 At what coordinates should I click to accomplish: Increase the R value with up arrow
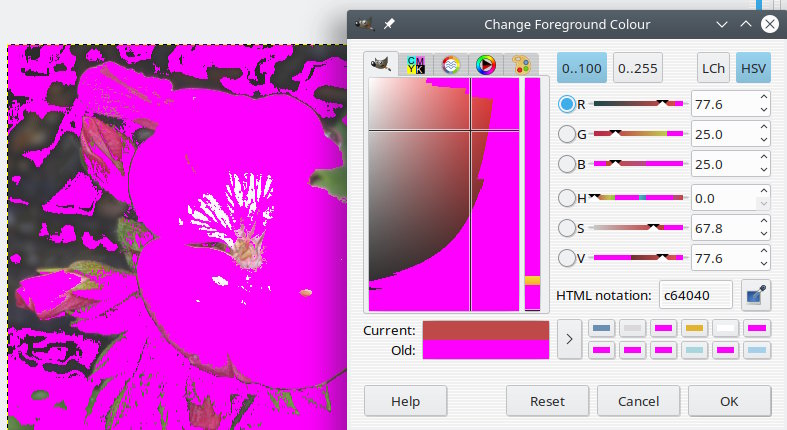pos(764,97)
